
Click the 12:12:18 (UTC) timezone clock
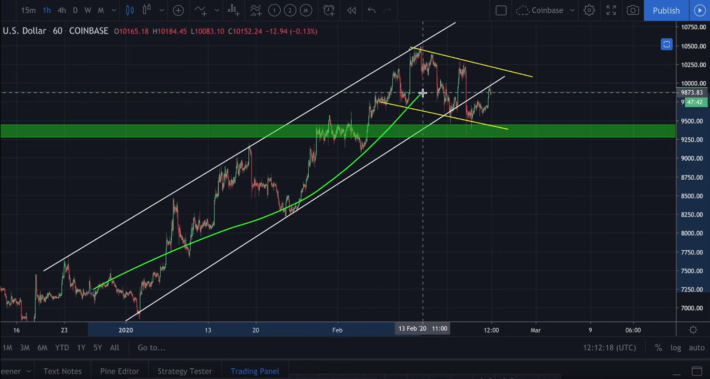tap(609, 348)
